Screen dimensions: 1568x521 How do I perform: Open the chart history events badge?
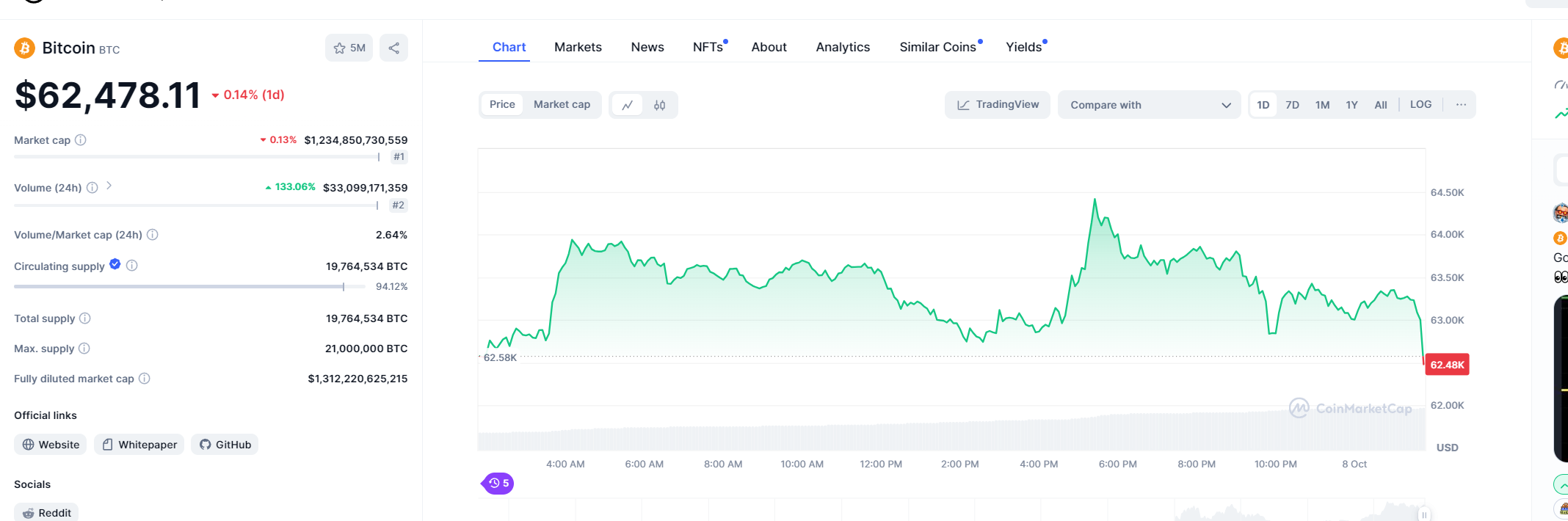click(x=498, y=484)
